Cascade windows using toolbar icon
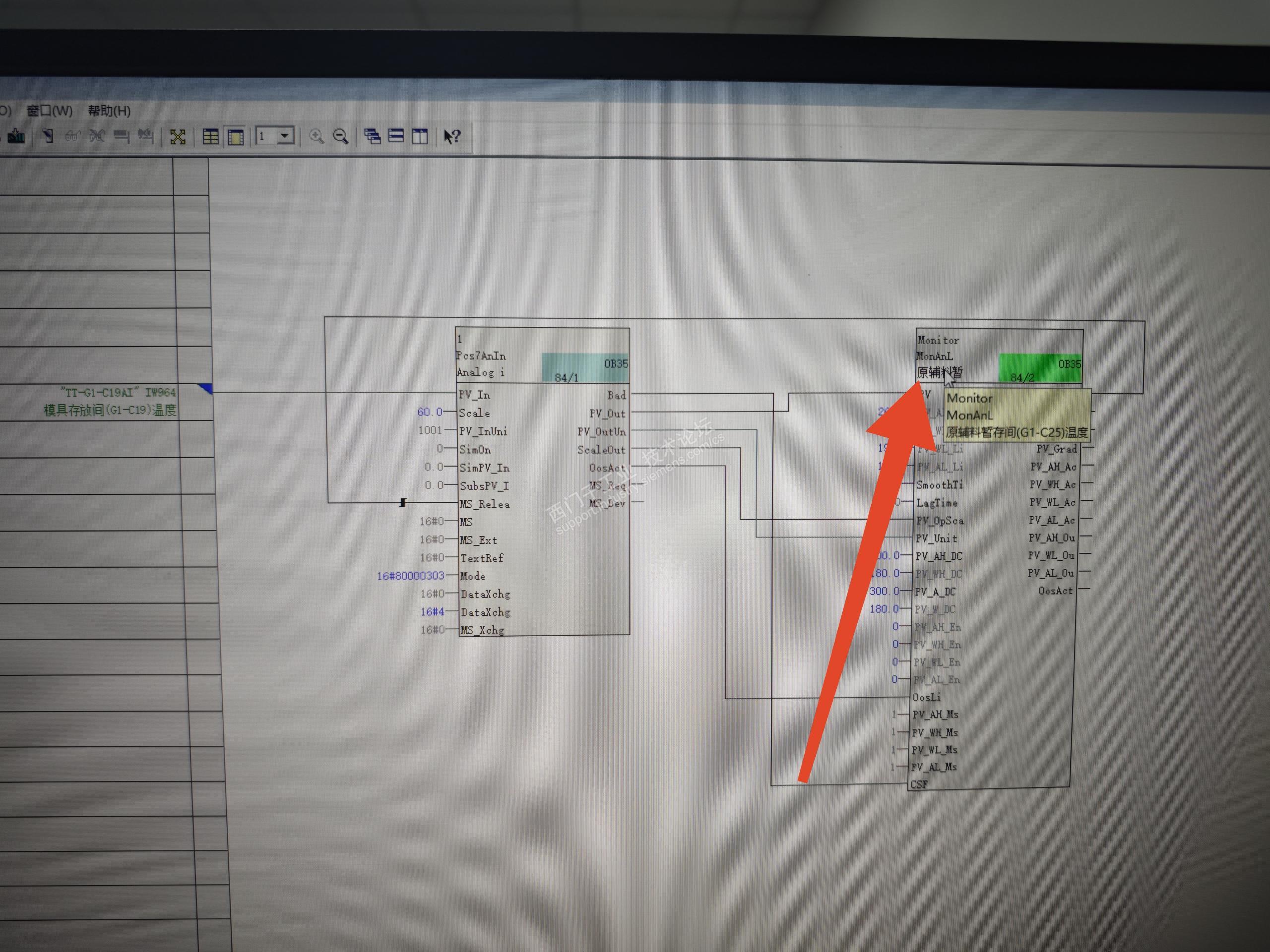 pos(372,136)
